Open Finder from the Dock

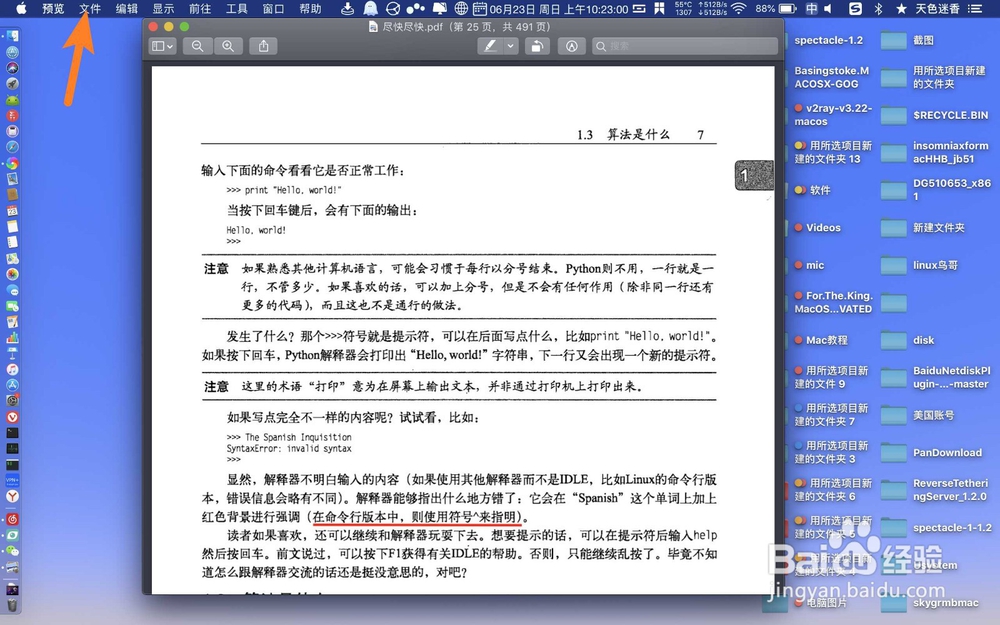[x=12, y=36]
